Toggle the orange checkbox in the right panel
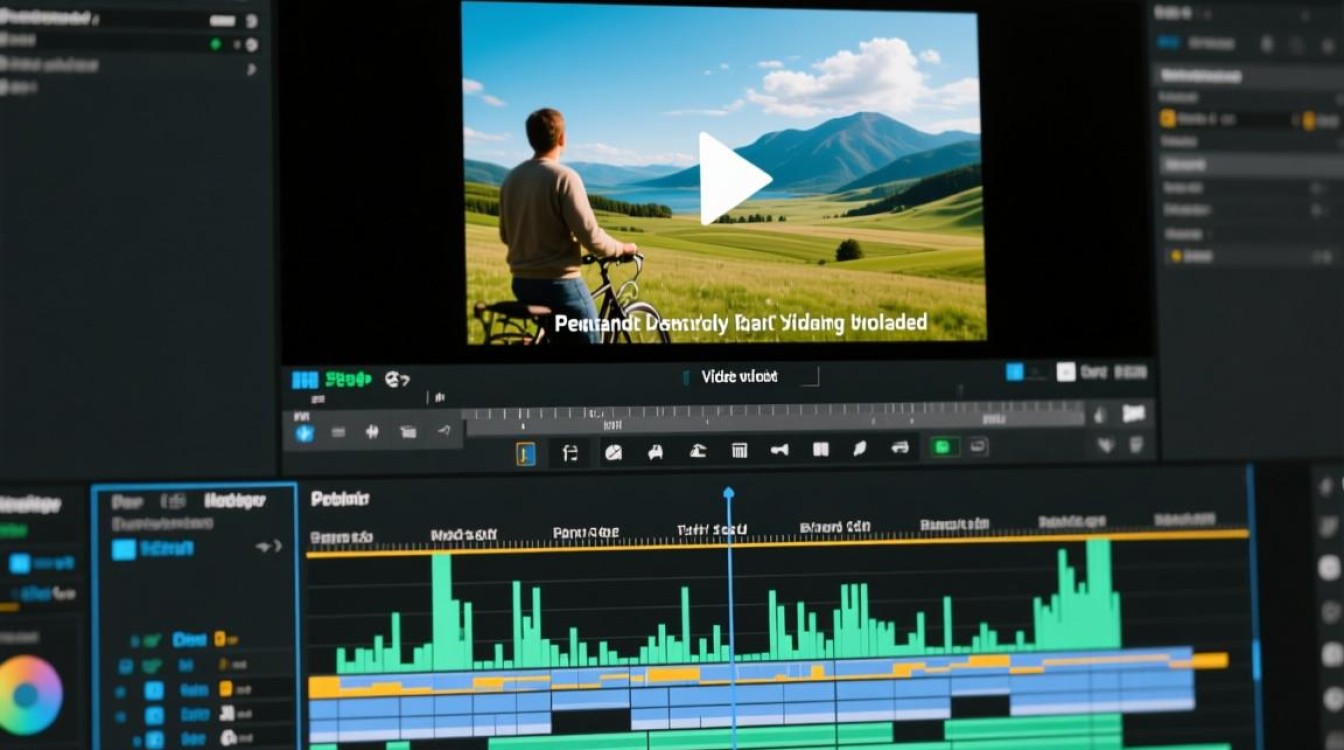This screenshot has width=1344, height=750. pyautogui.click(x=1167, y=119)
